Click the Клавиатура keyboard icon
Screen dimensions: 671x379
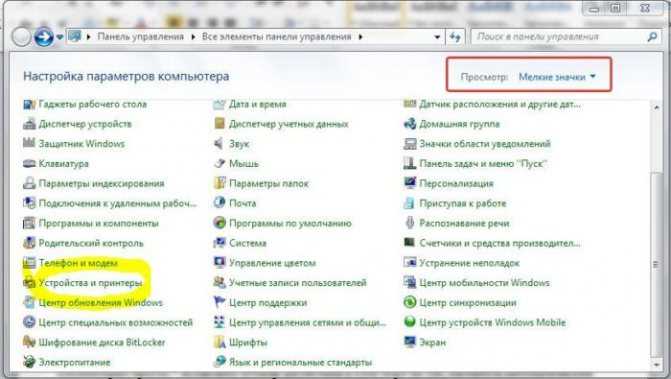click(29, 164)
